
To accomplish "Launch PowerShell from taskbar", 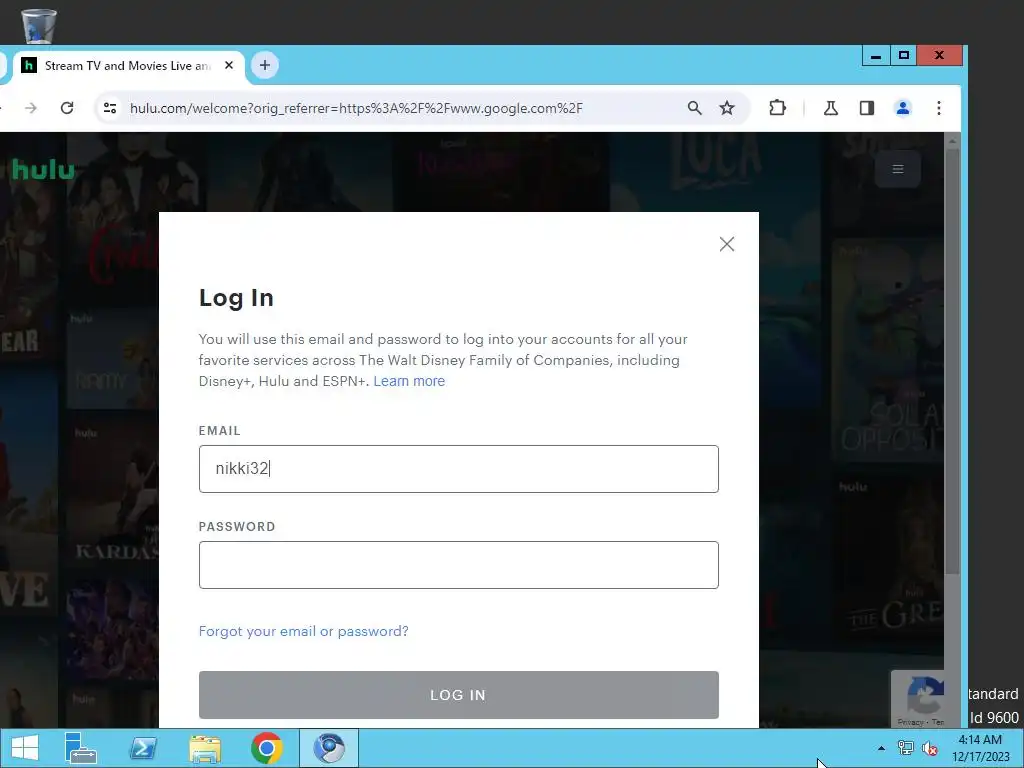I will pyautogui.click(x=143, y=748).
